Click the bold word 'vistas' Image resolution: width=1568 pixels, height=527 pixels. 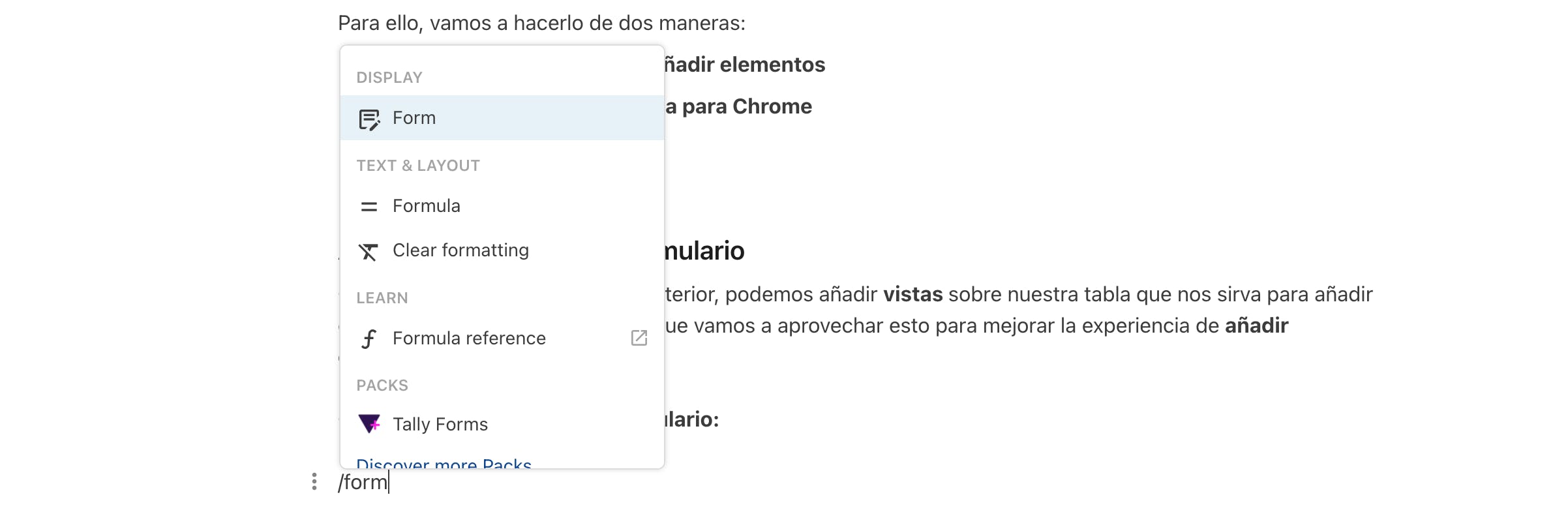(912, 295)
